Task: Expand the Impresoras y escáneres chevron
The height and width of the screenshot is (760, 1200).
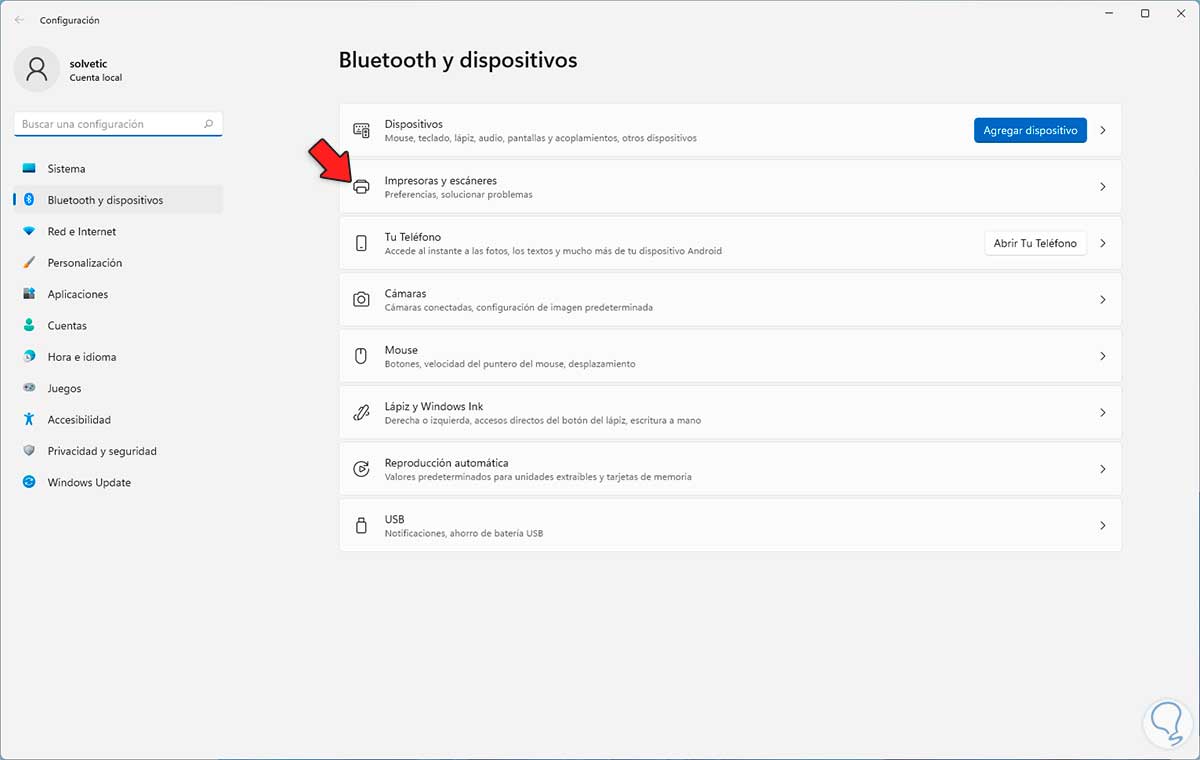Action: pos(1103,187)
